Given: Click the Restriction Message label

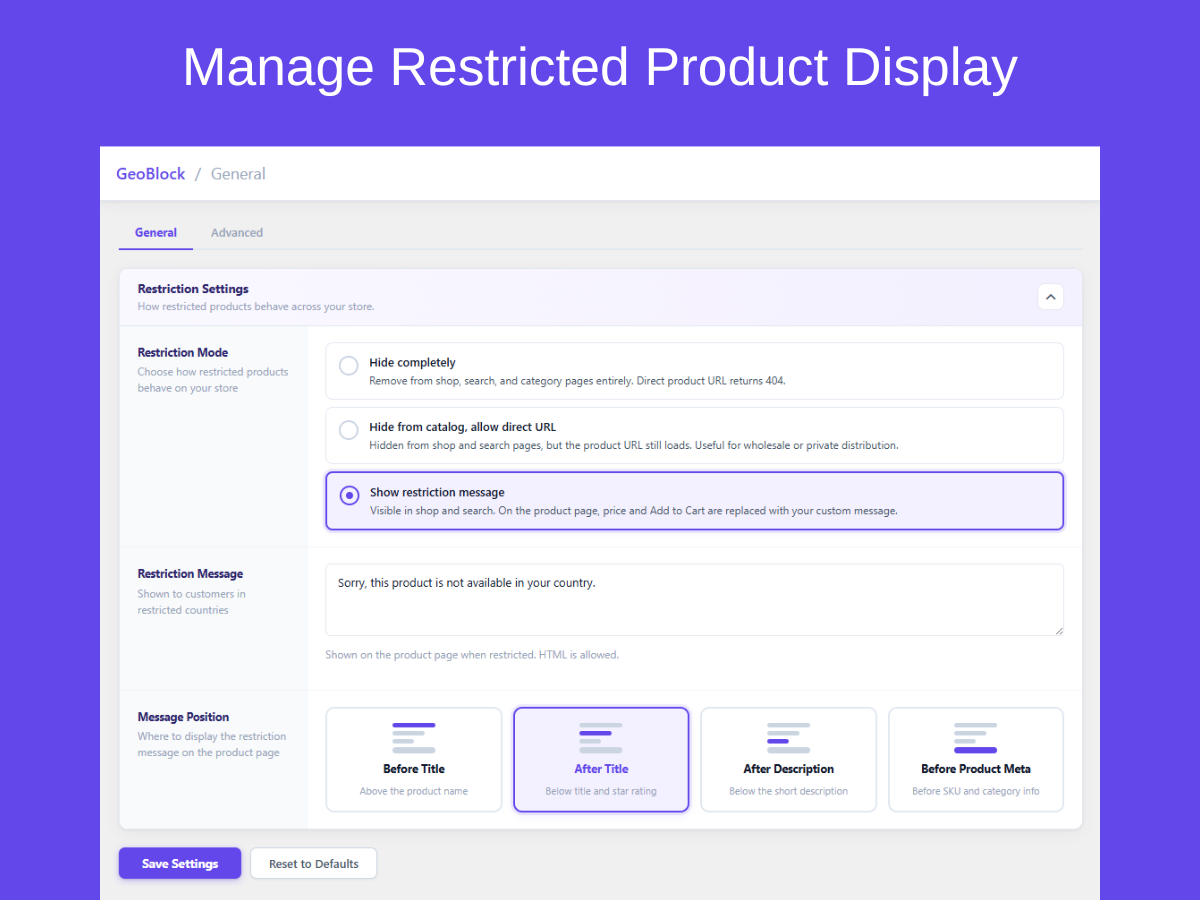Looking at the screenshot, I should (190, 574).
